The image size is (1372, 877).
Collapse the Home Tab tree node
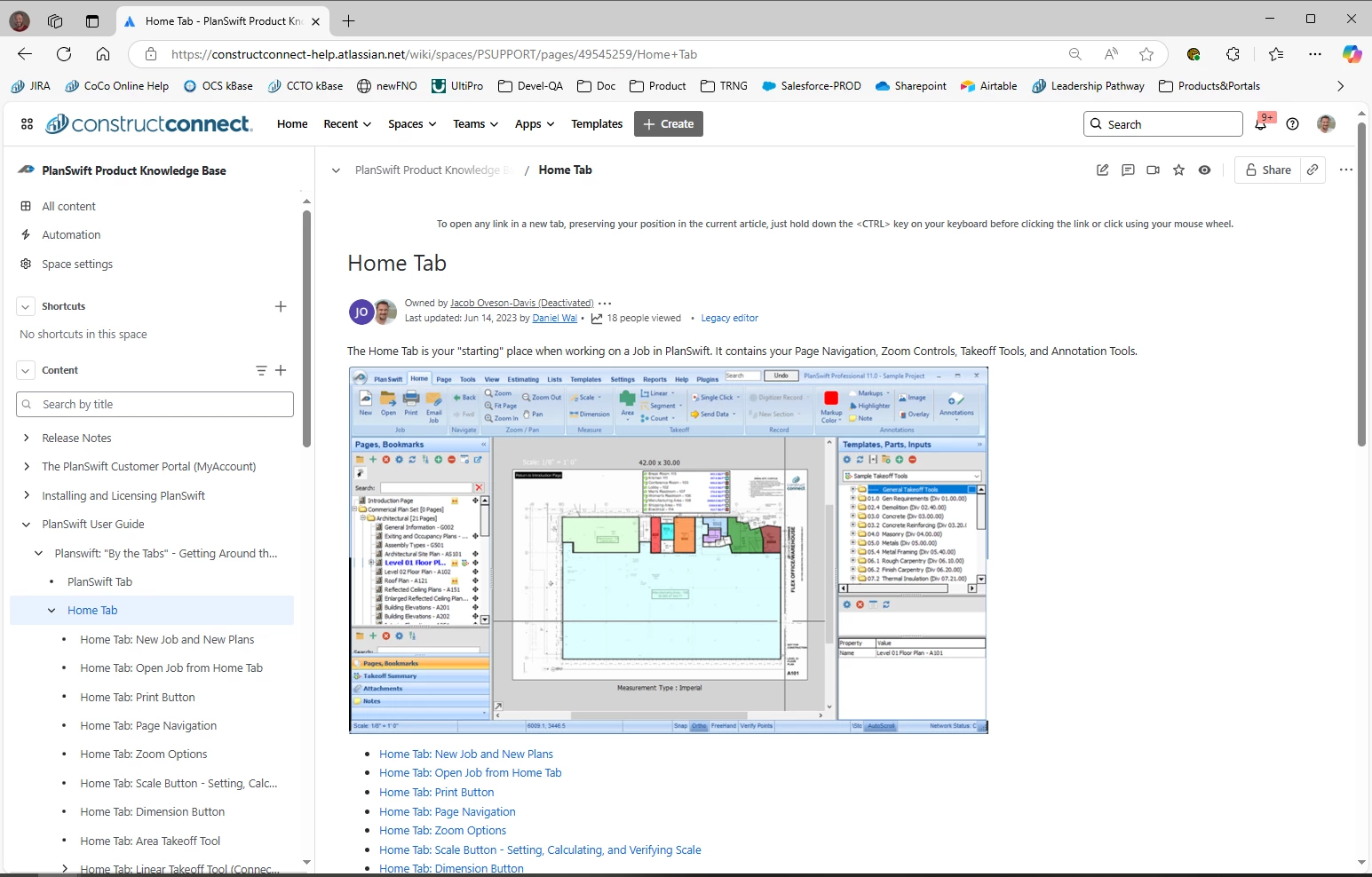(x=51, y=610)
